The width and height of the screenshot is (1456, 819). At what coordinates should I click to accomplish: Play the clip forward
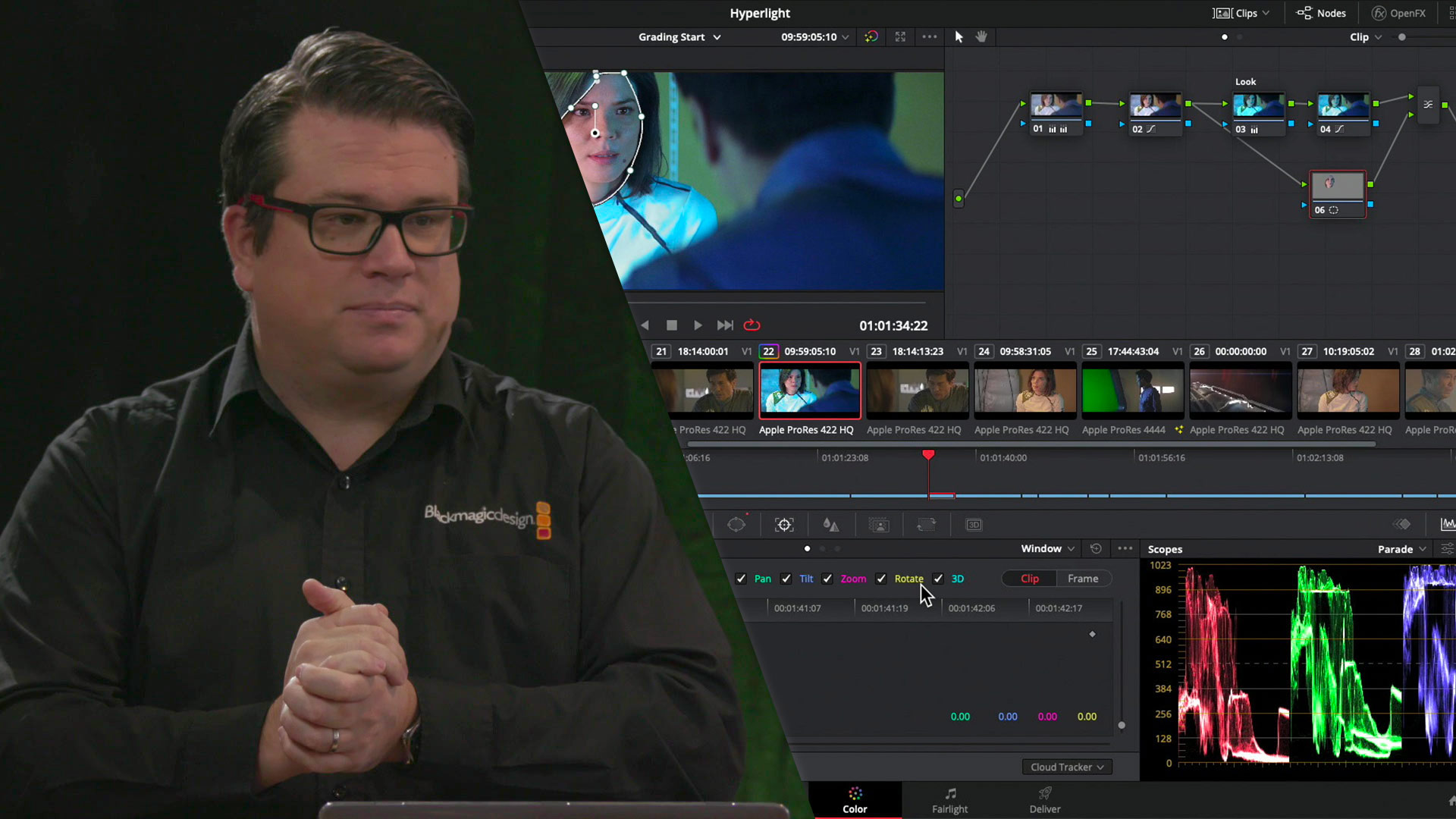(x=698, y=325)
